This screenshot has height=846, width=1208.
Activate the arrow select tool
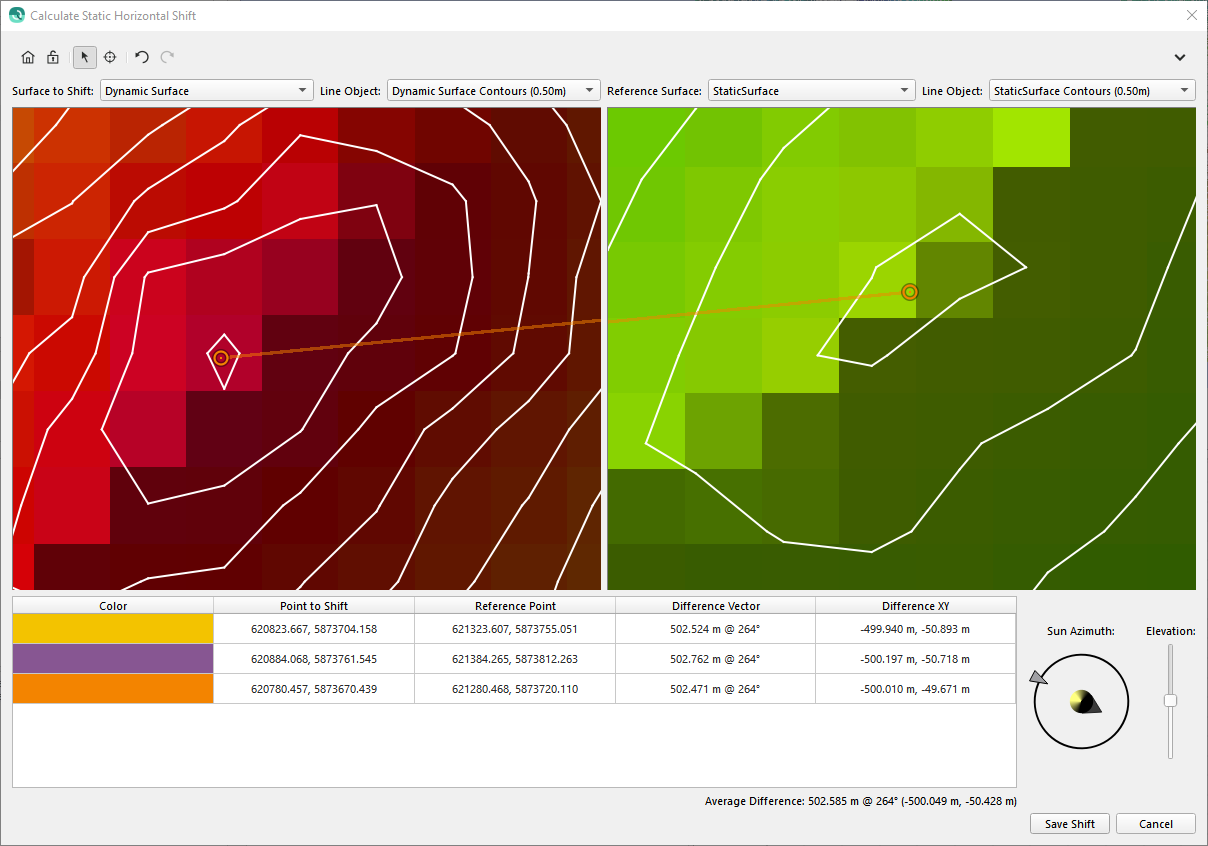point(85,57)
